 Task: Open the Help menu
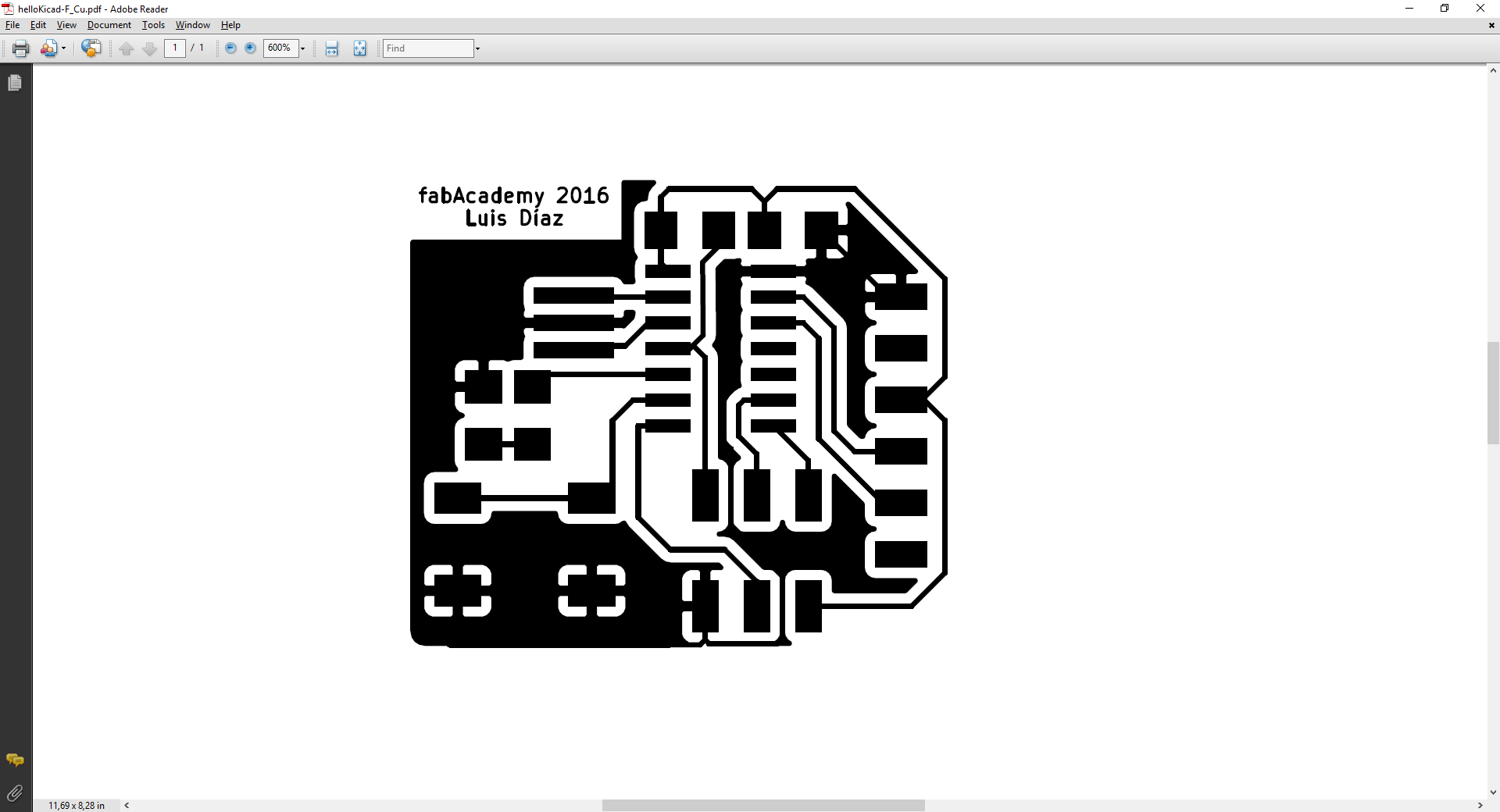(x=230, y=25)
